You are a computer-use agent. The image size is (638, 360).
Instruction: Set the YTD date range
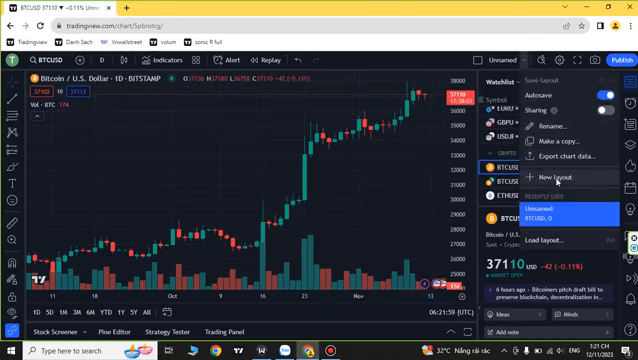click(106, 312)
